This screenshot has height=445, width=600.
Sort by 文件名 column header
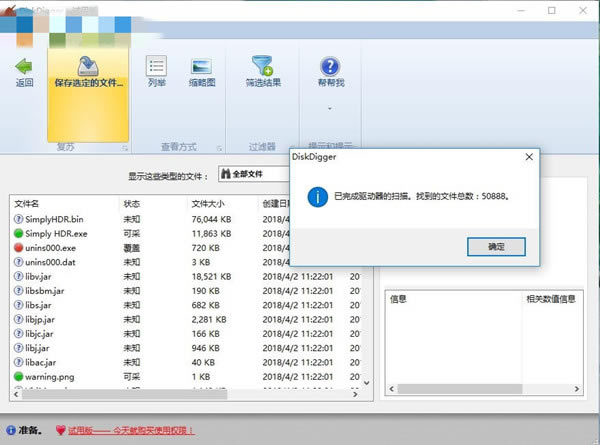[26, 204]
